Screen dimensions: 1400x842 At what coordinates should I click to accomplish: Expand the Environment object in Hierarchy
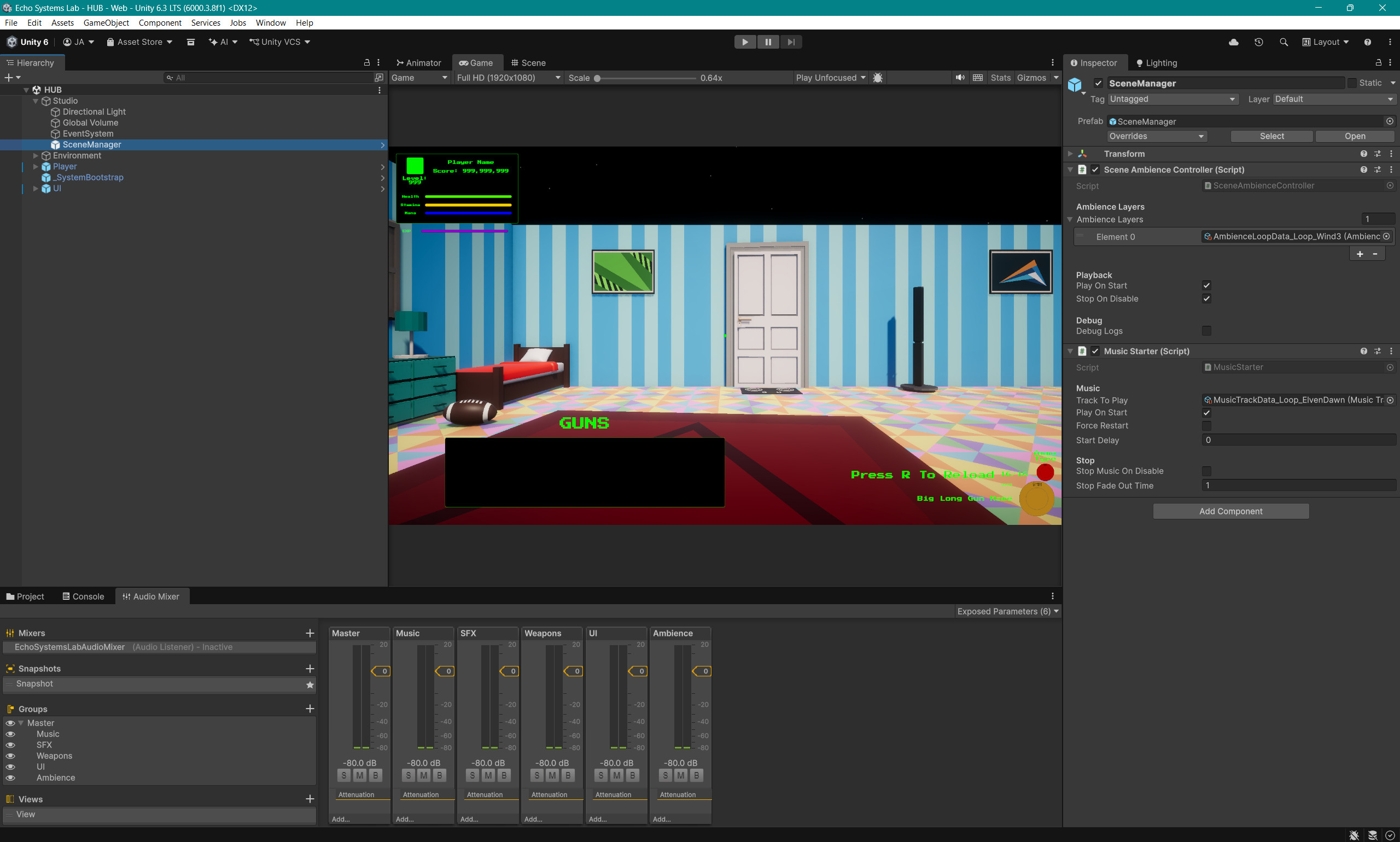[35, 155]
